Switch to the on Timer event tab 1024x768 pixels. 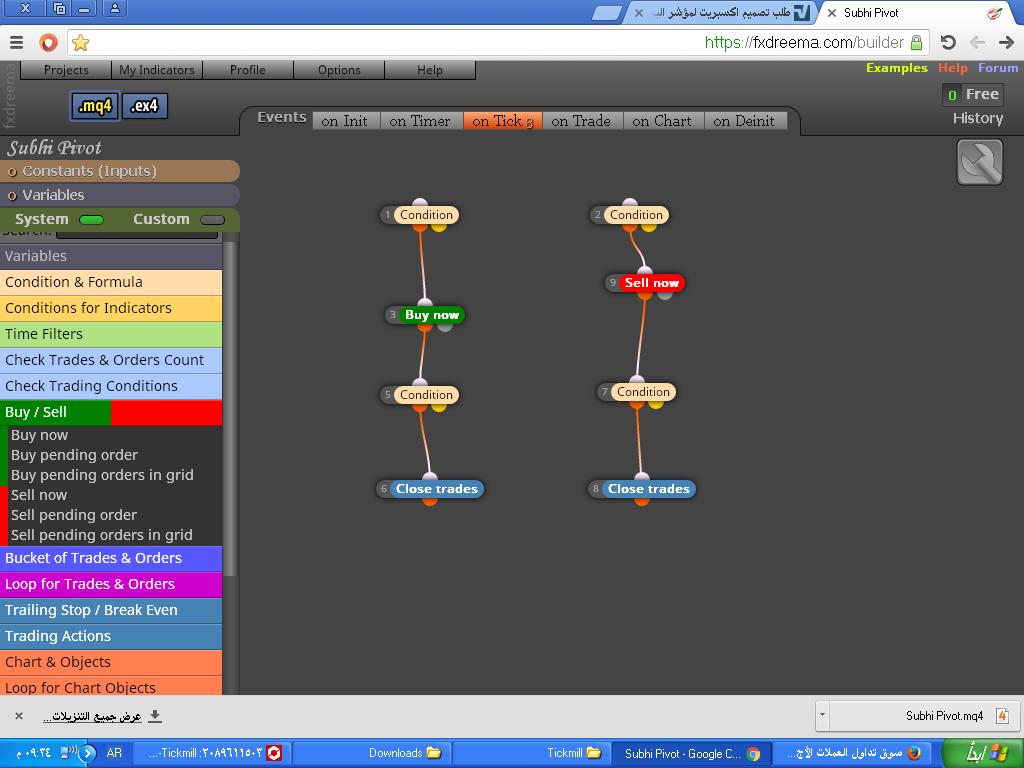(419, 121)
